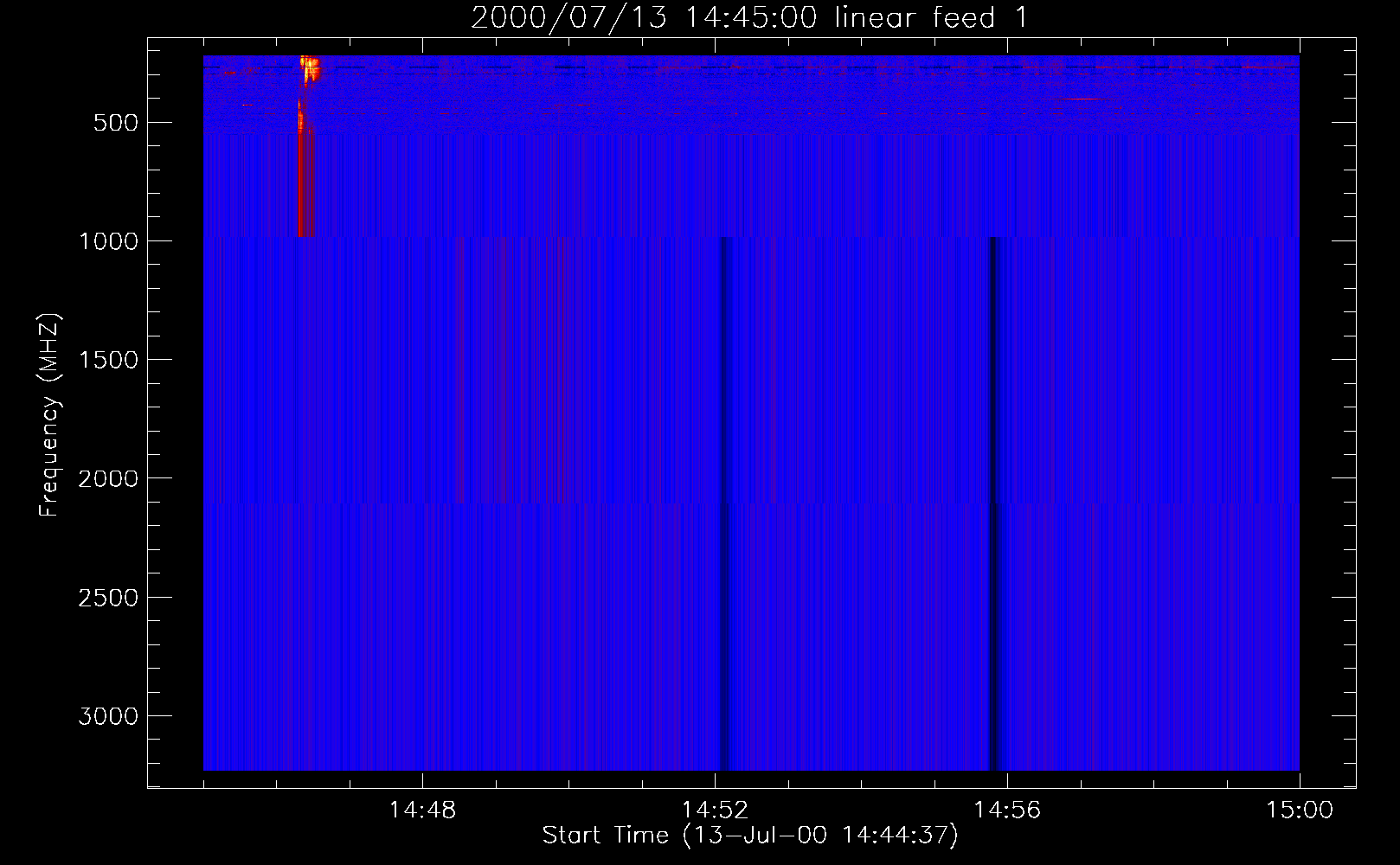Click the "Start Time (13-Jul-00 14:44:37)" label
The height and width of the screenshot is (865, 1400).
[750, 836]
